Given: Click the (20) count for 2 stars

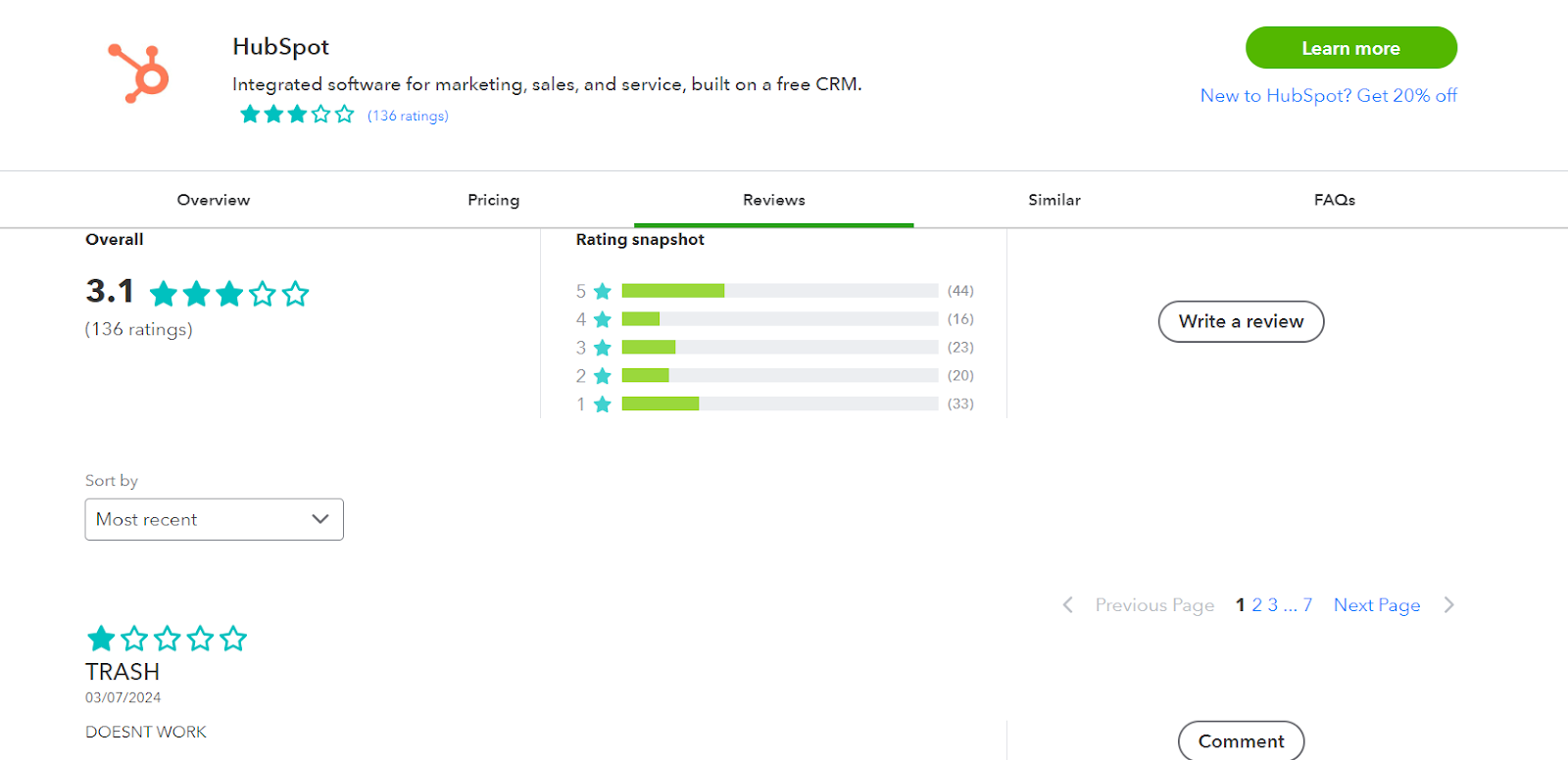Looking at the screenshot, I should coord(960,376).
